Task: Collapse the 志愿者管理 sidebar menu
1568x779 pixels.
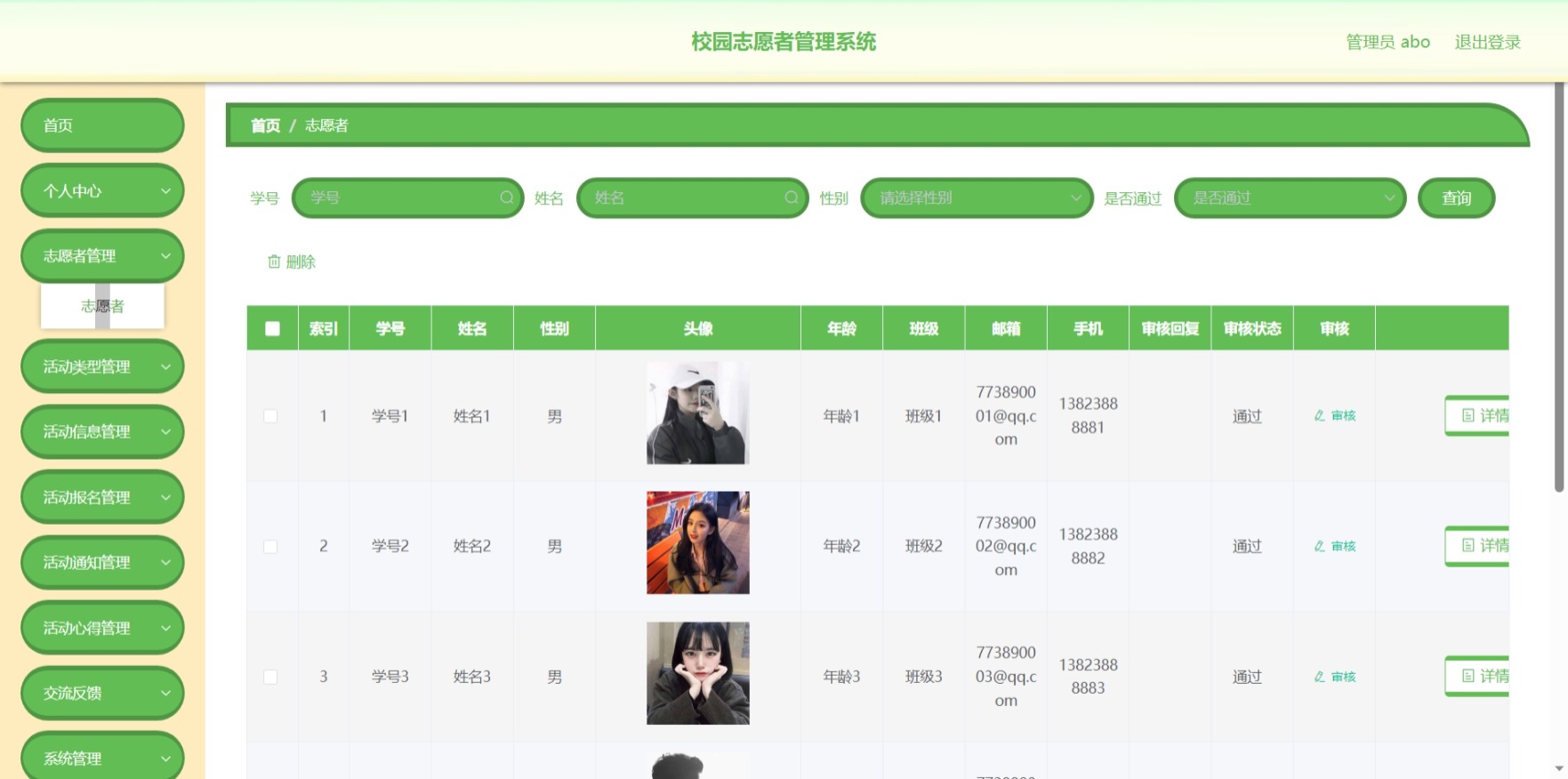Action: click(x=102, y=256)
